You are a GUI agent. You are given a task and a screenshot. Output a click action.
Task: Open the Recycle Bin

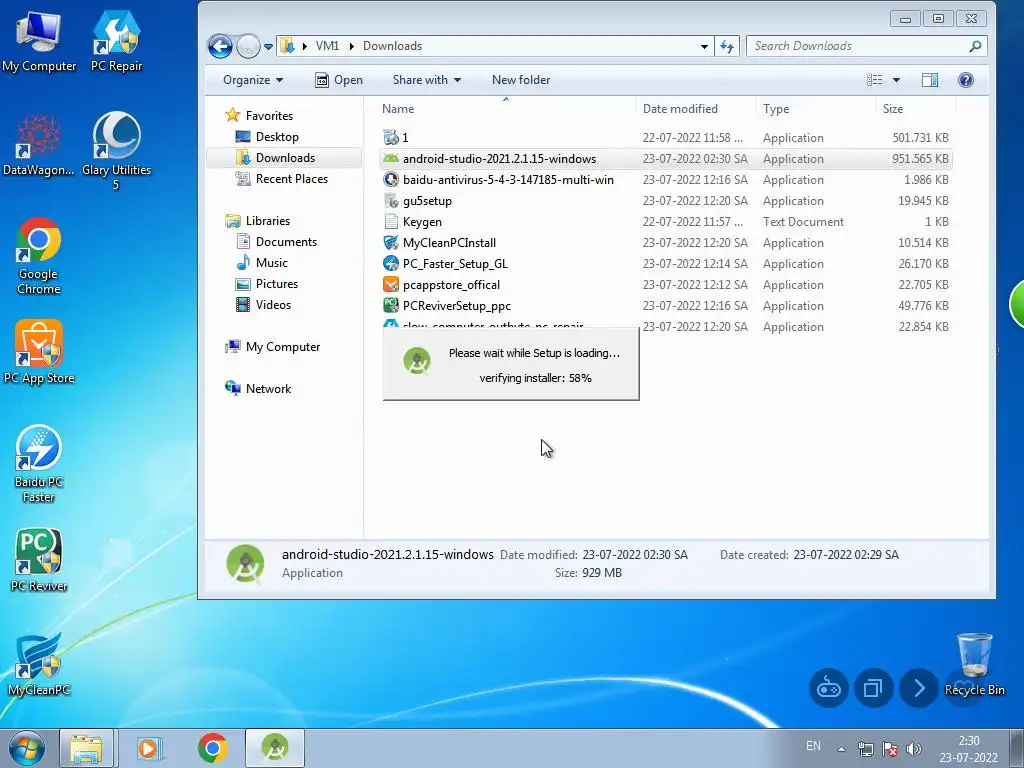tap(974, 664)
